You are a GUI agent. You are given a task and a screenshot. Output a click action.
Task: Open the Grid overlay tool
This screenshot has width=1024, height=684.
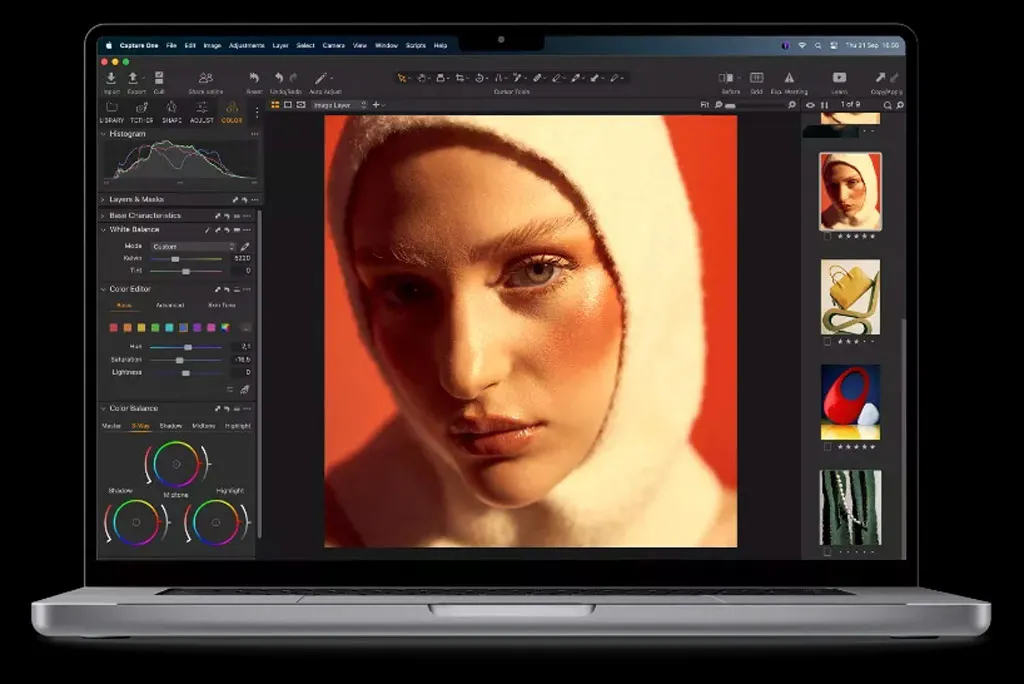pyautogui.click(x=756, y=76)
